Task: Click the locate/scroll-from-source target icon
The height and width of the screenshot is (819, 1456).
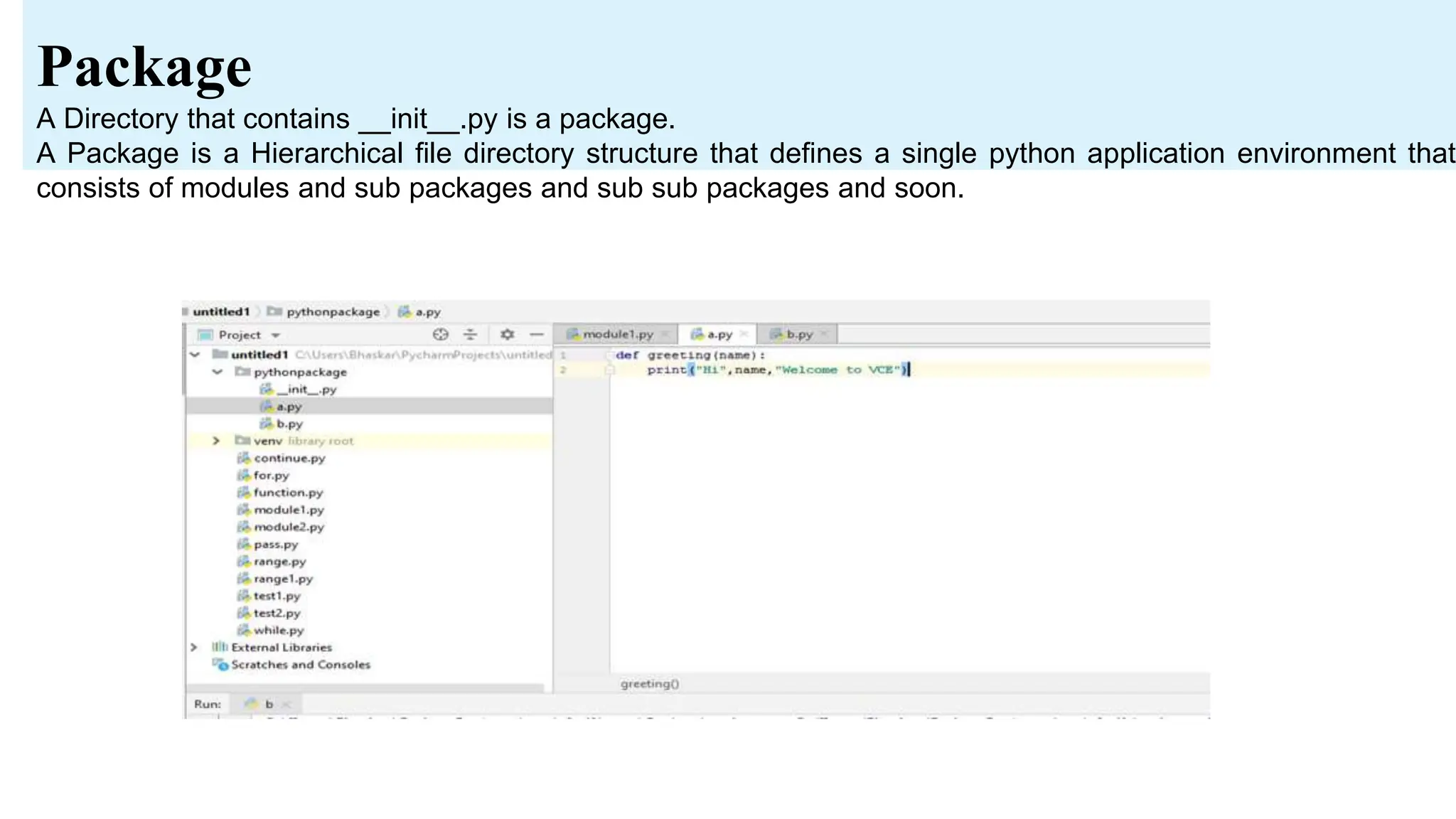Action: [441, 334]
